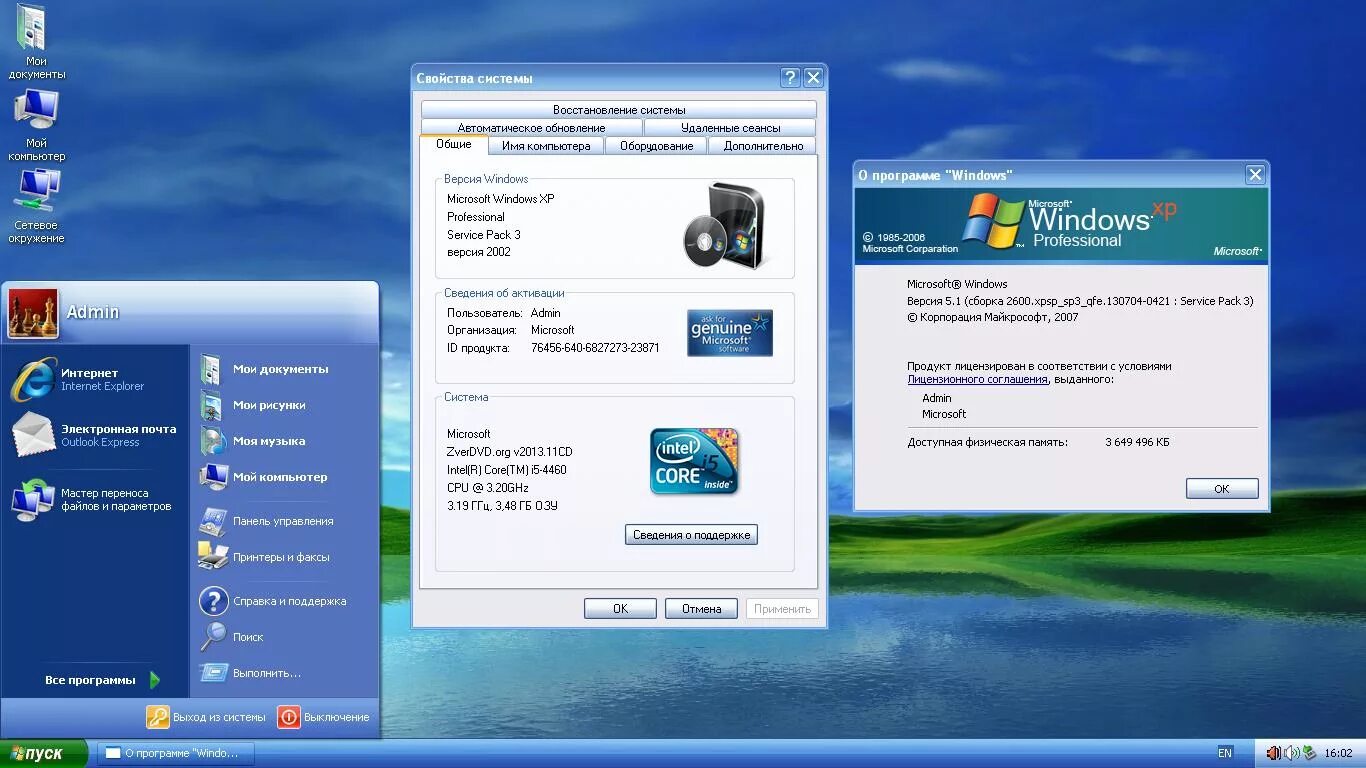Select the Сетевое окружение desktop icon

[36, 206]
